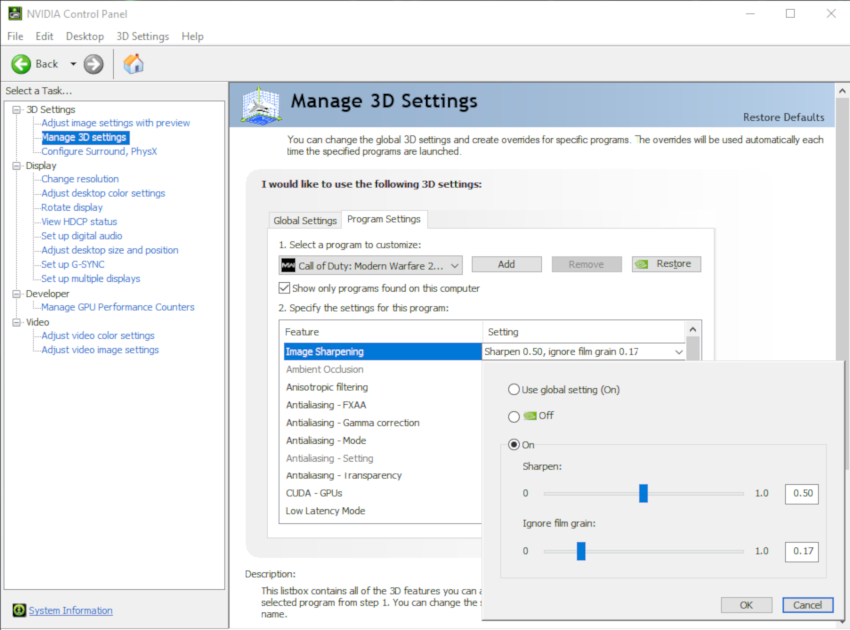
Task: Select the Use global setting radio button
Action: pos(514,389)
